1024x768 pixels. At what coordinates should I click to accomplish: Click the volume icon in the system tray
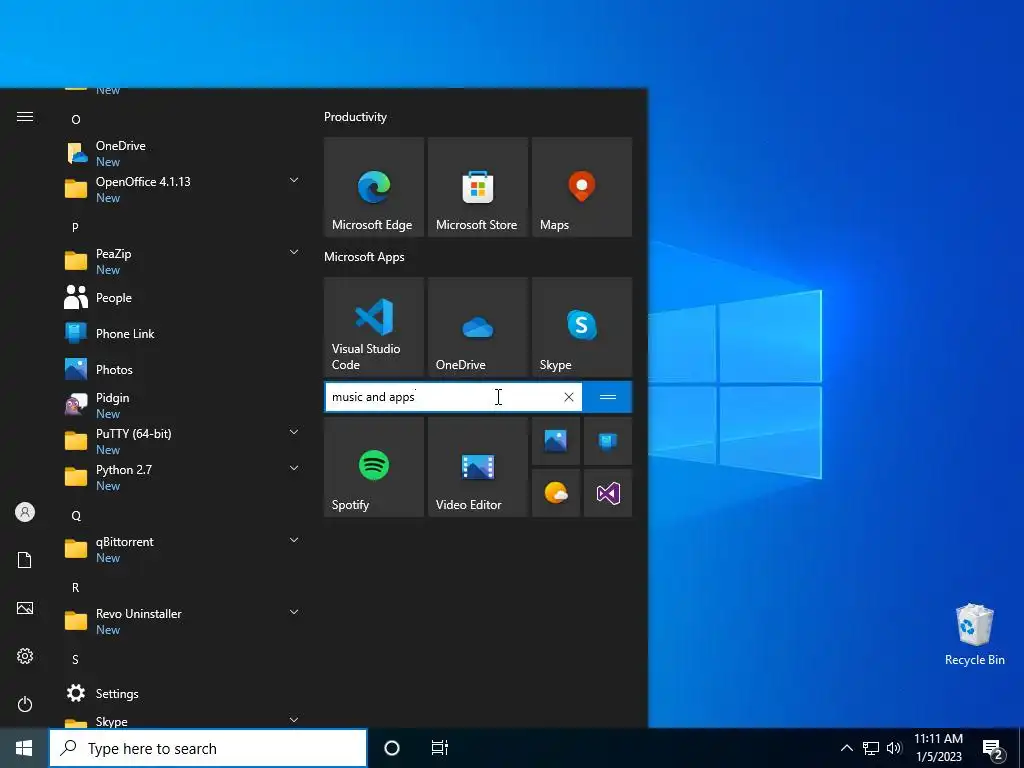click(x=894, y=748)
